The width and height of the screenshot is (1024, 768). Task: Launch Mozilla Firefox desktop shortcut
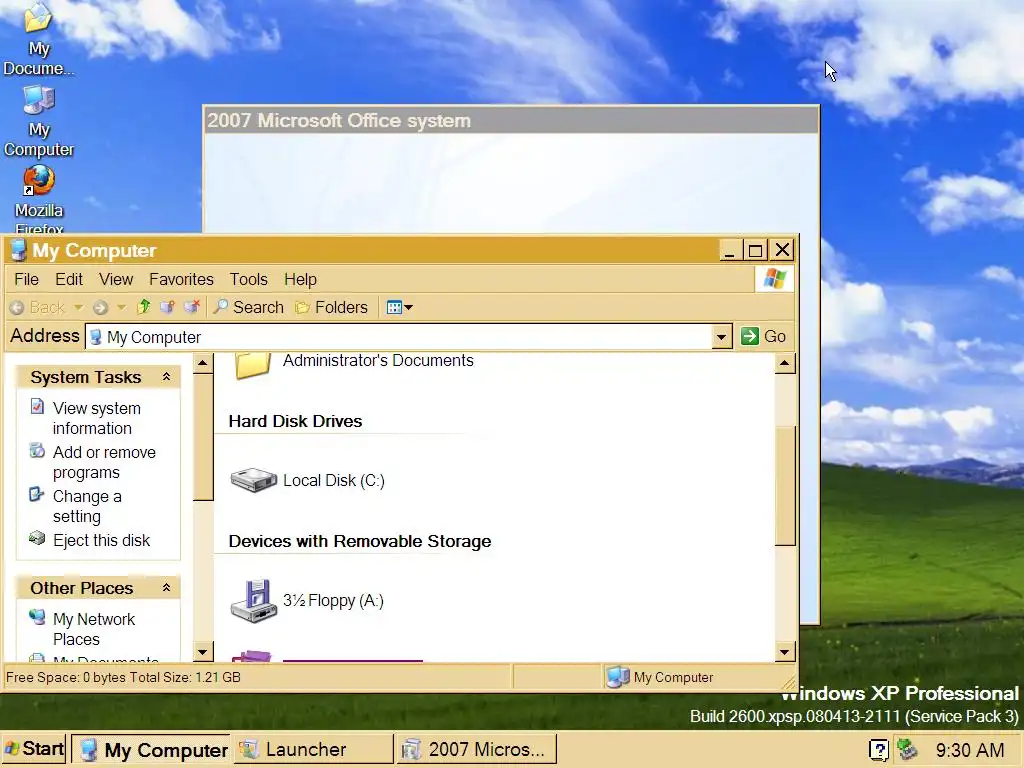pyautogui.click(x=39, y=199)
